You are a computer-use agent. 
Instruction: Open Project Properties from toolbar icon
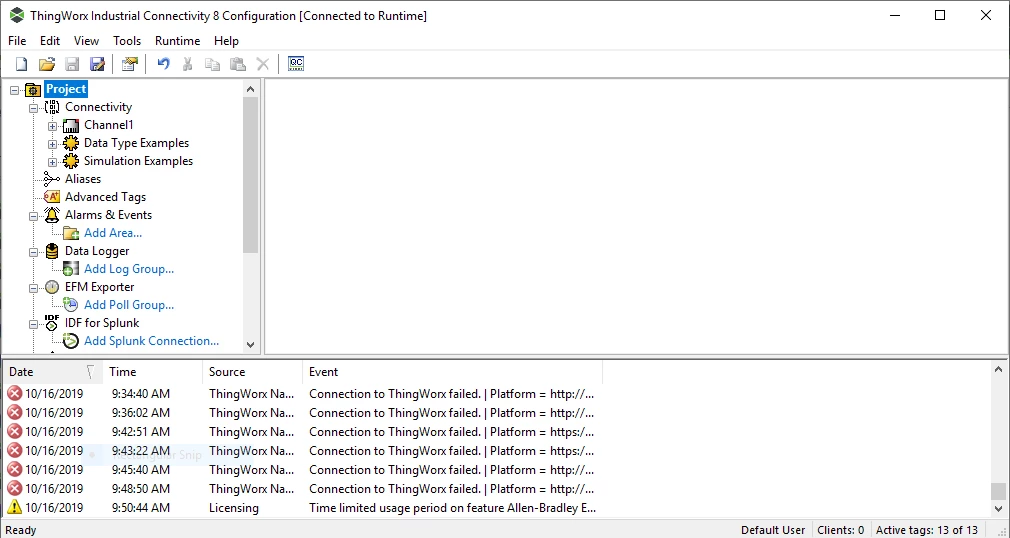coord(129,64)
